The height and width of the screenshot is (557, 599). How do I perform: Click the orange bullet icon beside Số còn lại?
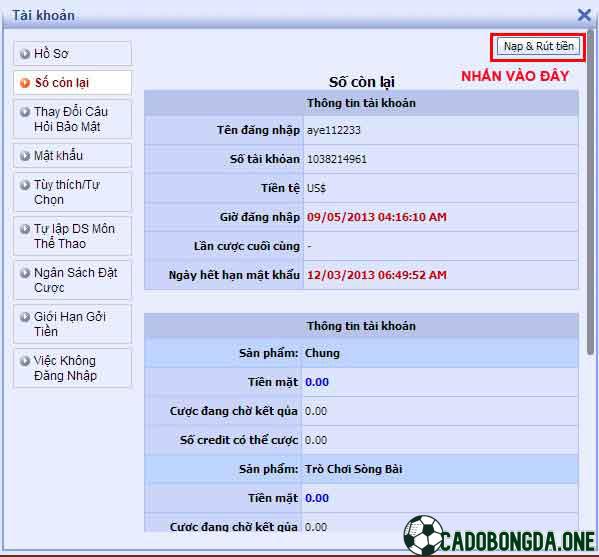coord(25,83)
